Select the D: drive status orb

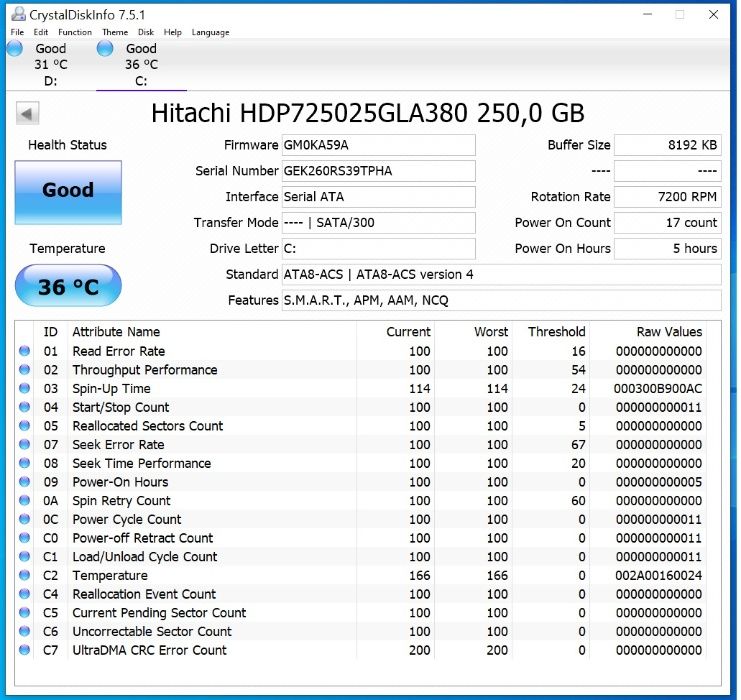[14, 49]
